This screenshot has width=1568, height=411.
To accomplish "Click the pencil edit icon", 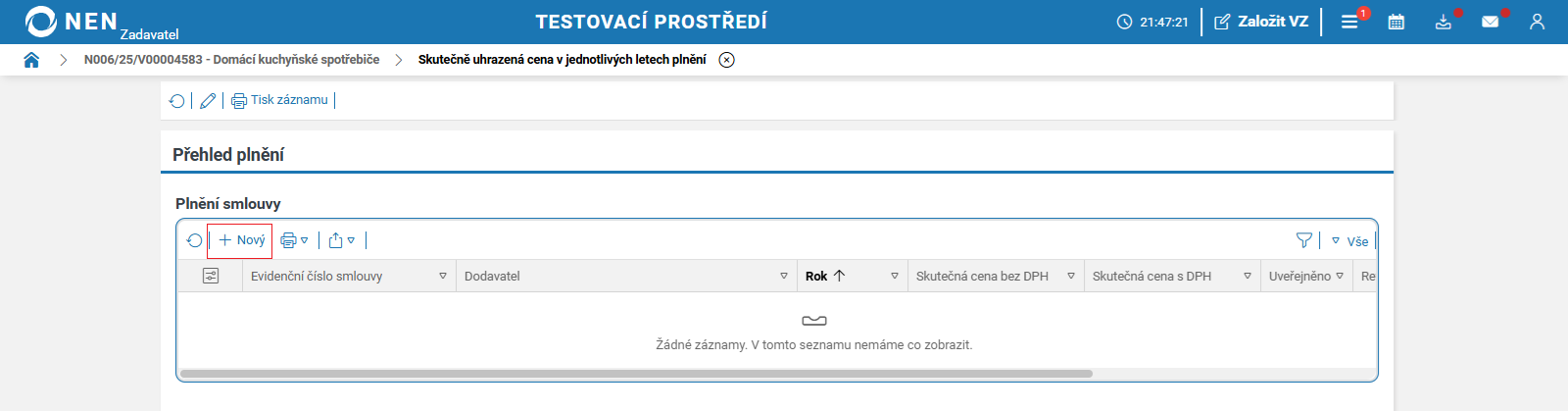I will pos(208,100).
